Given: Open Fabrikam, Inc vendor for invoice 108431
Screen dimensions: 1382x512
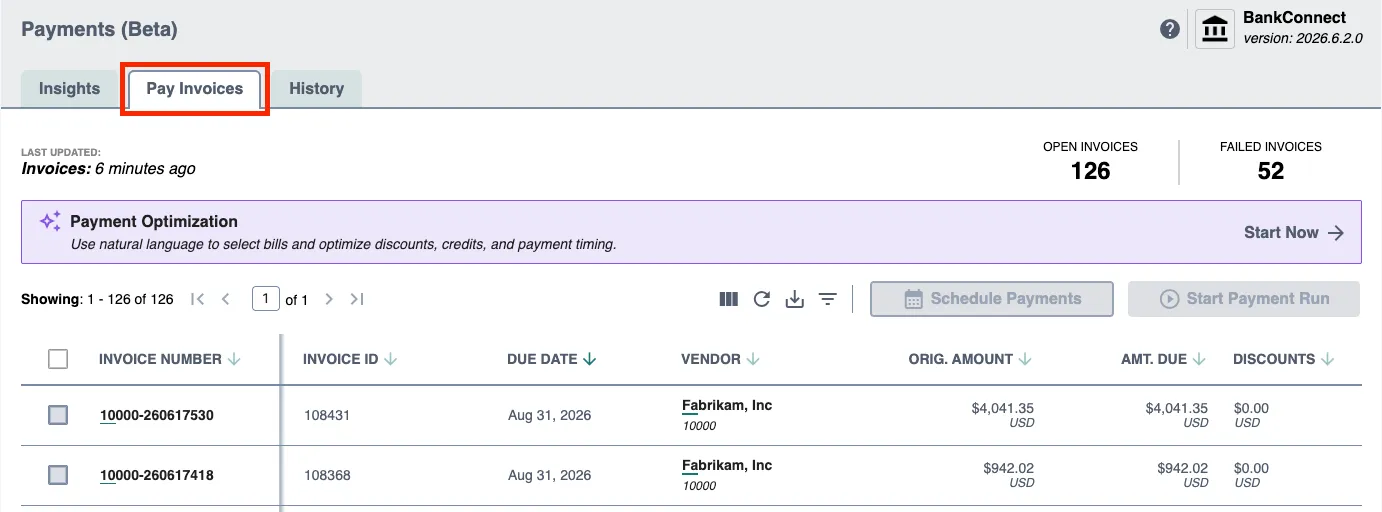Looking at the screenshot, I should coord(727,405).
